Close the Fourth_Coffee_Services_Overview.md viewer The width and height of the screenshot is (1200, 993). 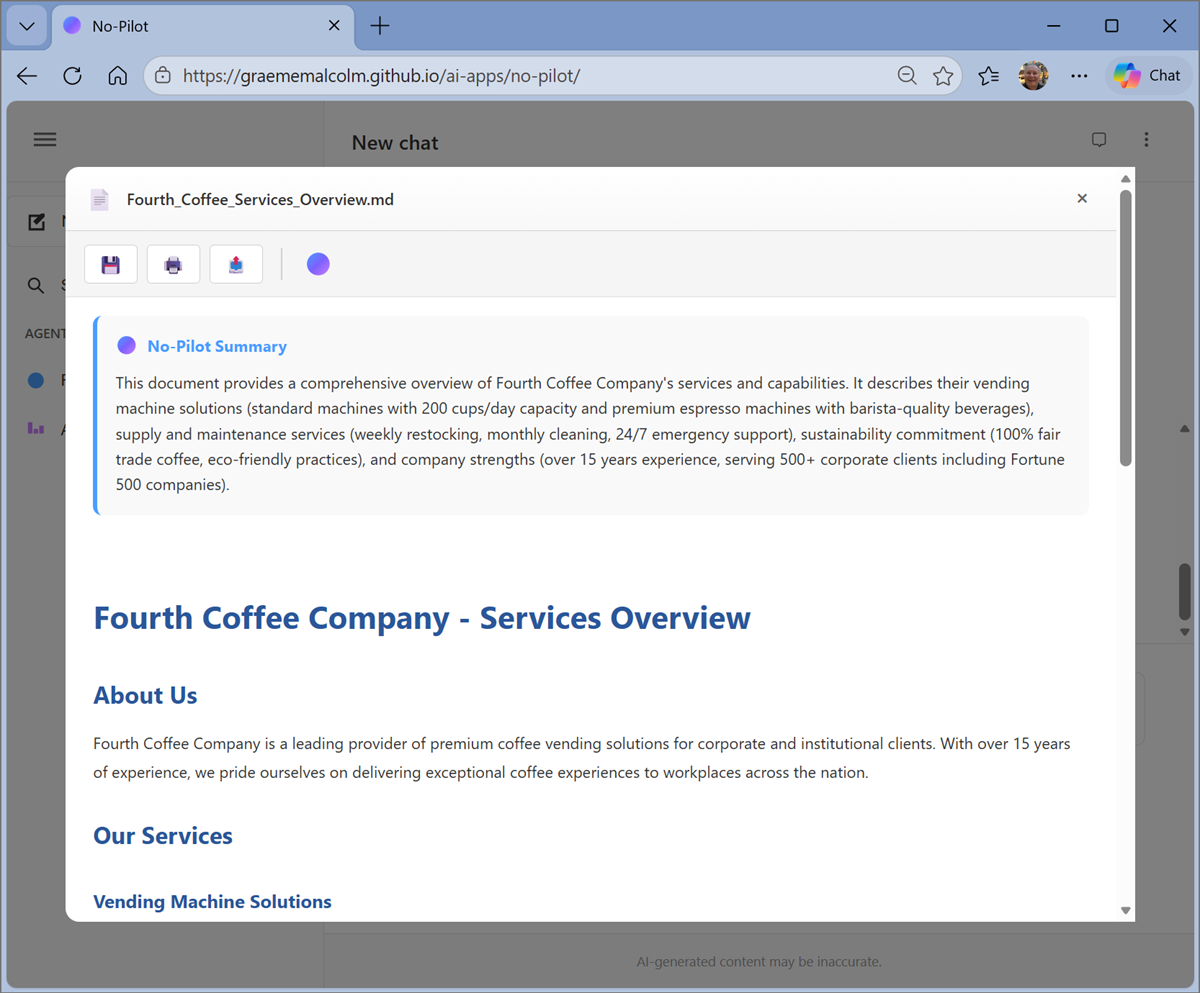pyautogui.click(x=1082, y=199)
